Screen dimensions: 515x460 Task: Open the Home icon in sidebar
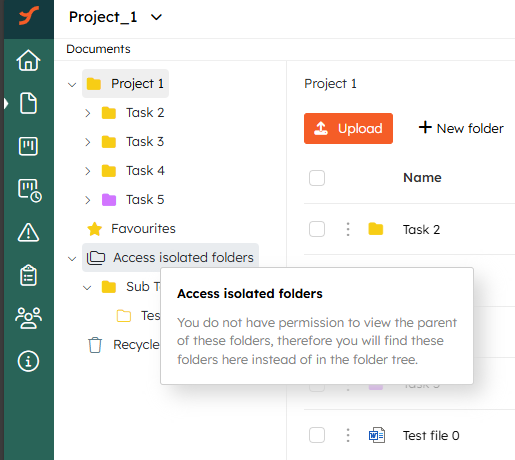tap(28, 60)
